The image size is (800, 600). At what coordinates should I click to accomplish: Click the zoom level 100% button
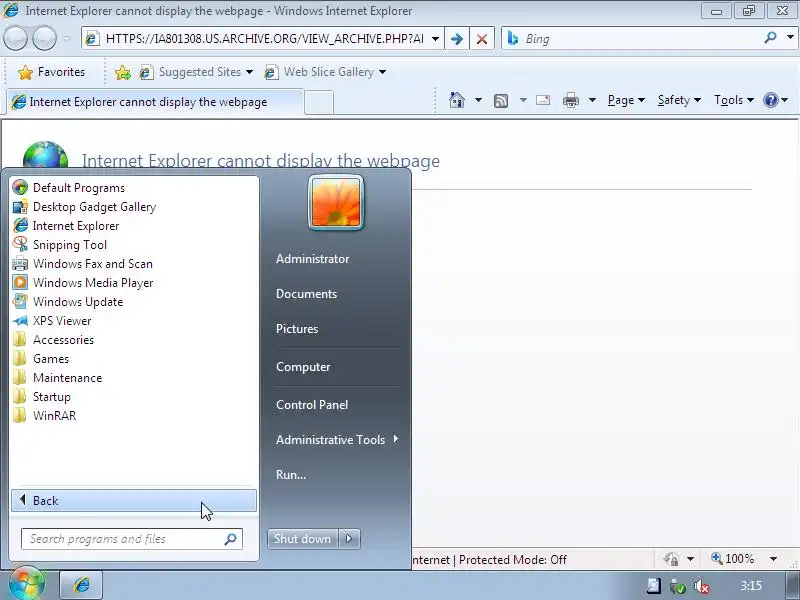click(733, 559)
